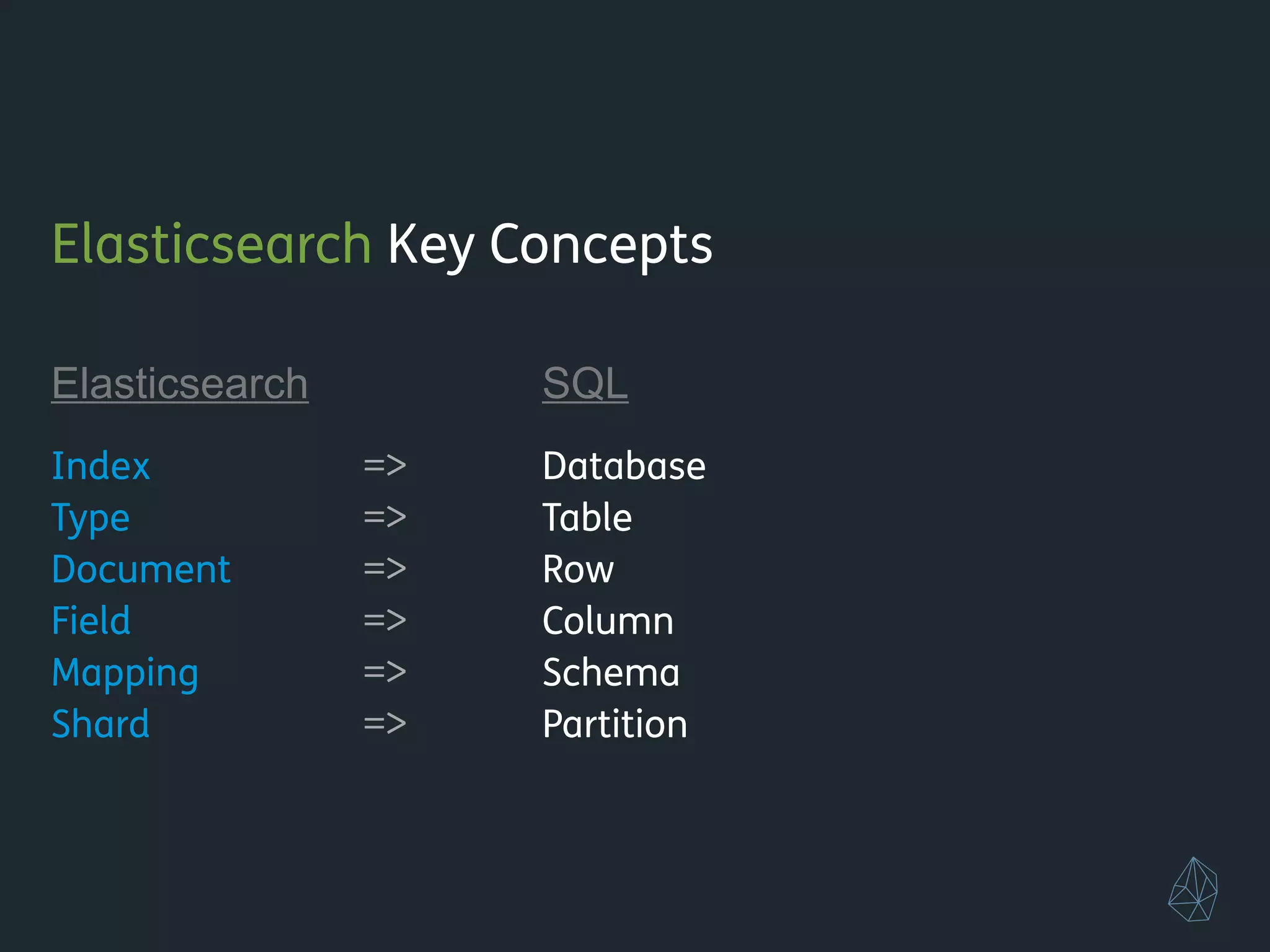Click the arrow next to Index

384,465
